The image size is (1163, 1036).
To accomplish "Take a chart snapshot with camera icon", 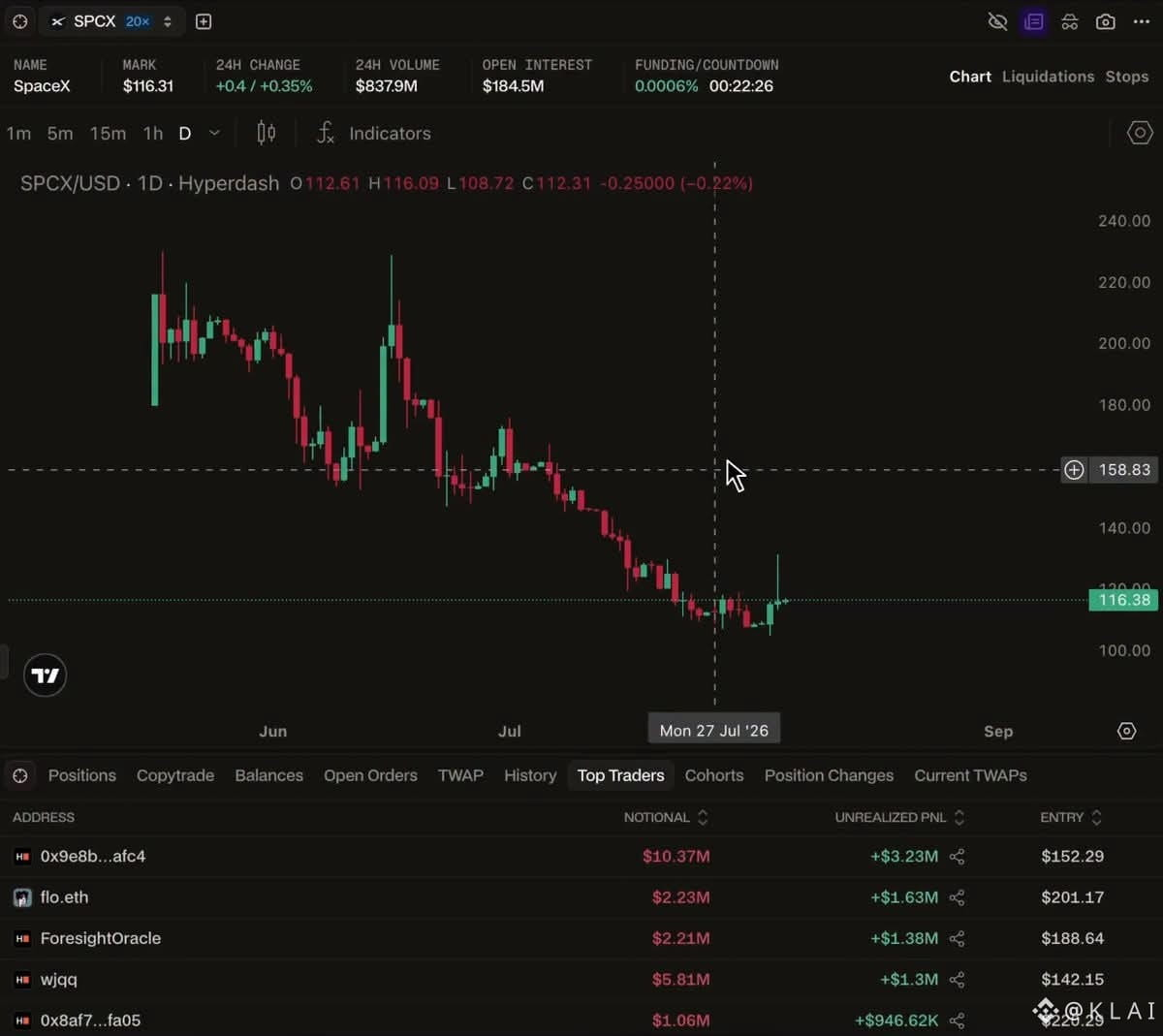I will tap(1106, 21).
